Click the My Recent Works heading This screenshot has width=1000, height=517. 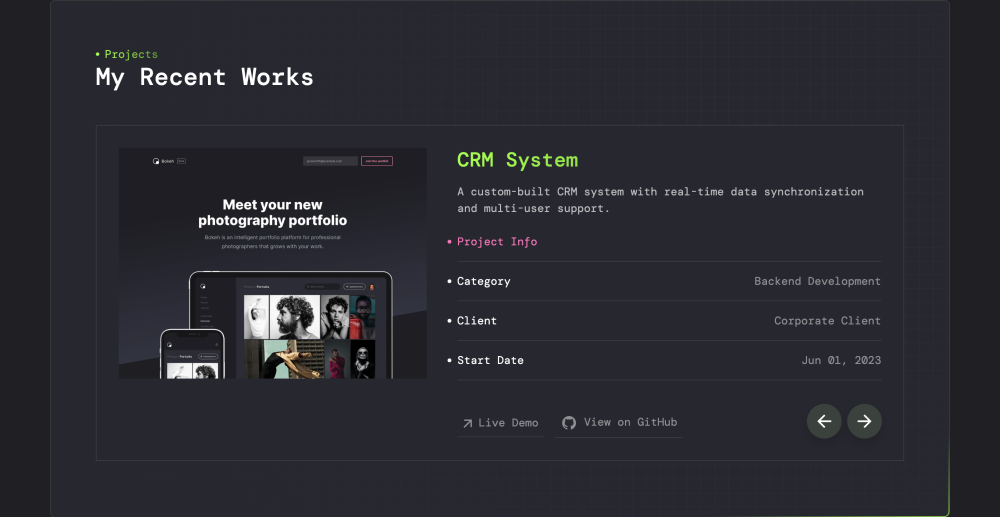click(x=204, y=77)
